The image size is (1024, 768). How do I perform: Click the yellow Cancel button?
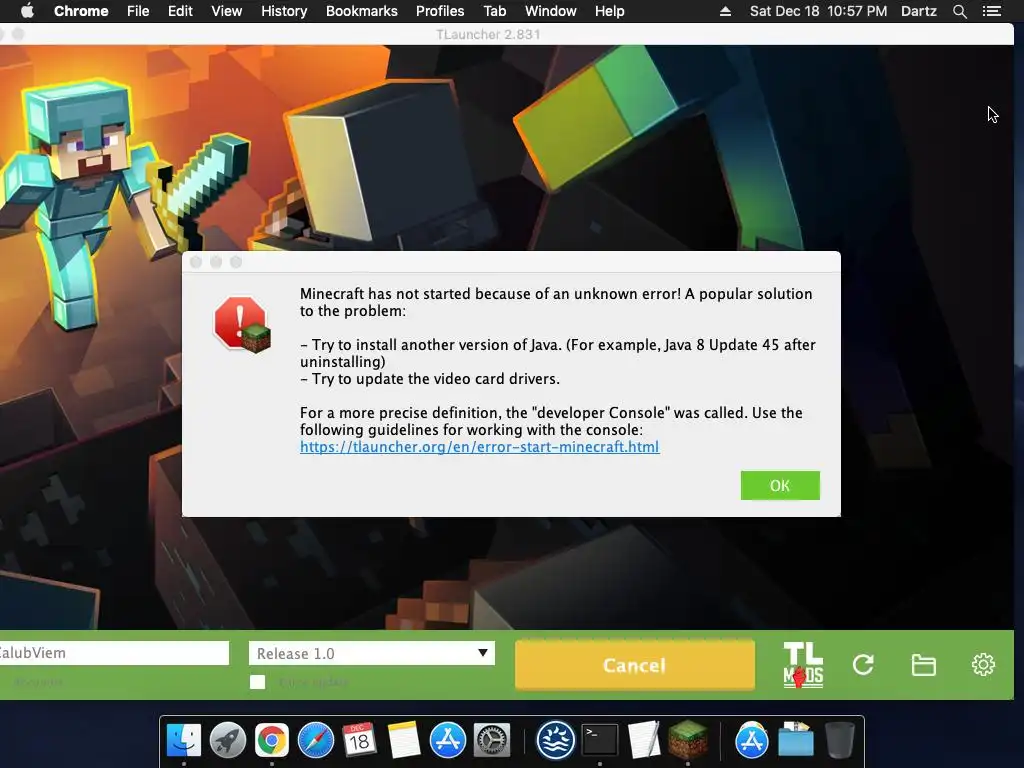635,665
